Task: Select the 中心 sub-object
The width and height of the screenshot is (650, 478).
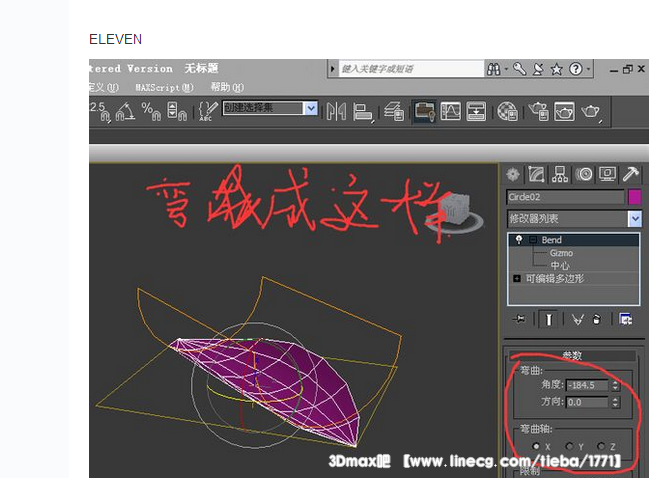Action: pyautogui.click(x=560, y=265)
